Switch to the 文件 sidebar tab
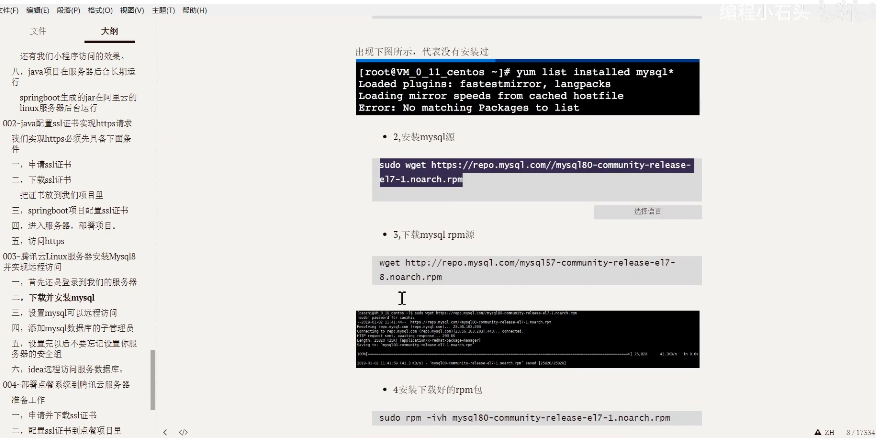 [x=38, y=31]
